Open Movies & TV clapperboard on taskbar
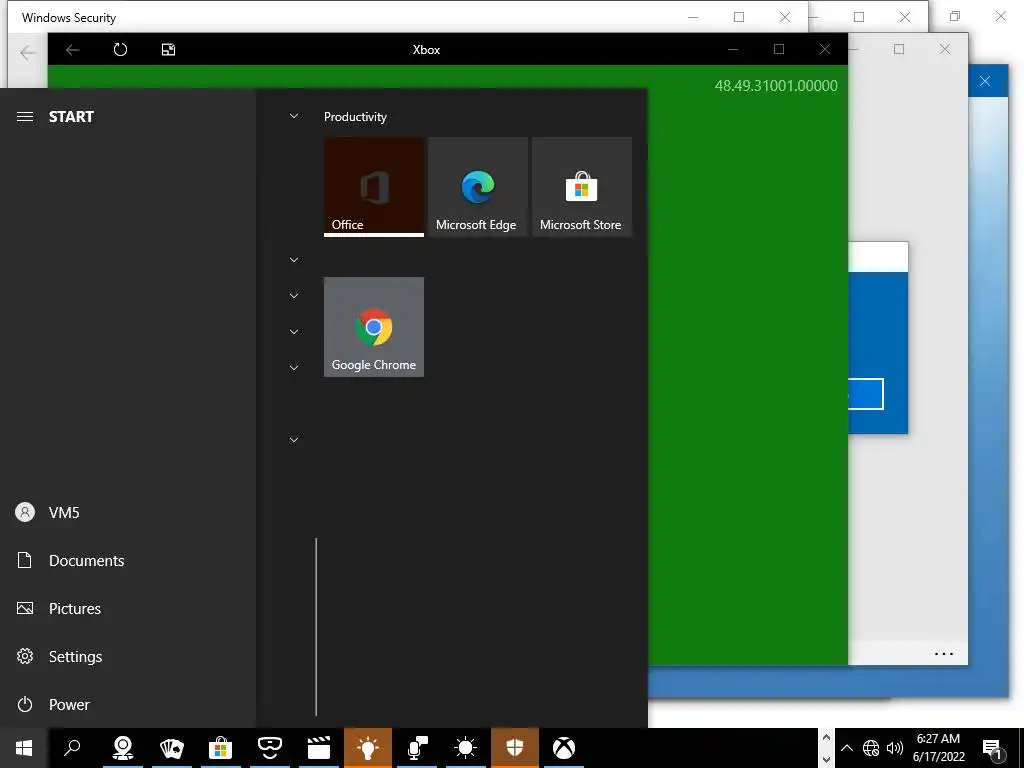This screenshot has width=1024, height=768. [319, 748]
